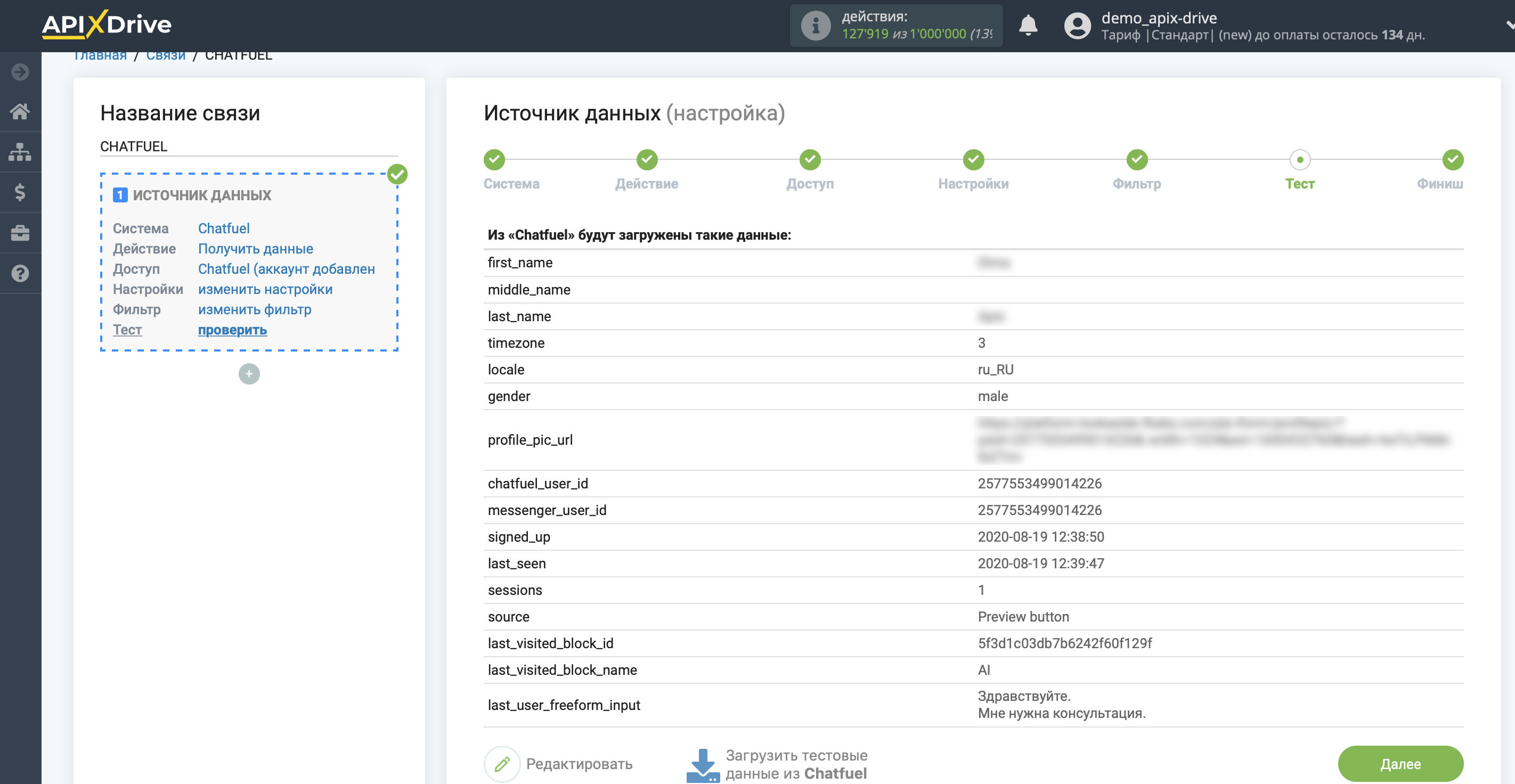1515x784 pixels.
Task: Open connections sitemap icon in sidebar
Action: (x=20, y=152)
